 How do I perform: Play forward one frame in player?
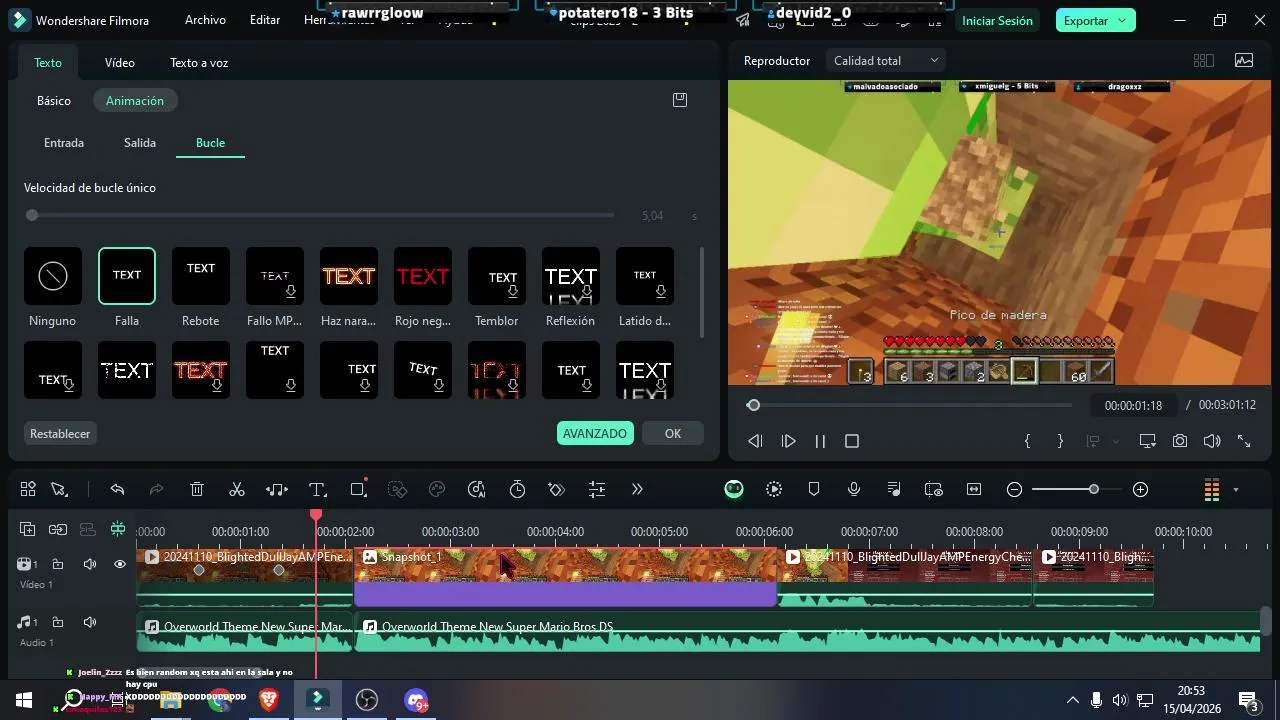pyautogui.click(x=788, y=441)
